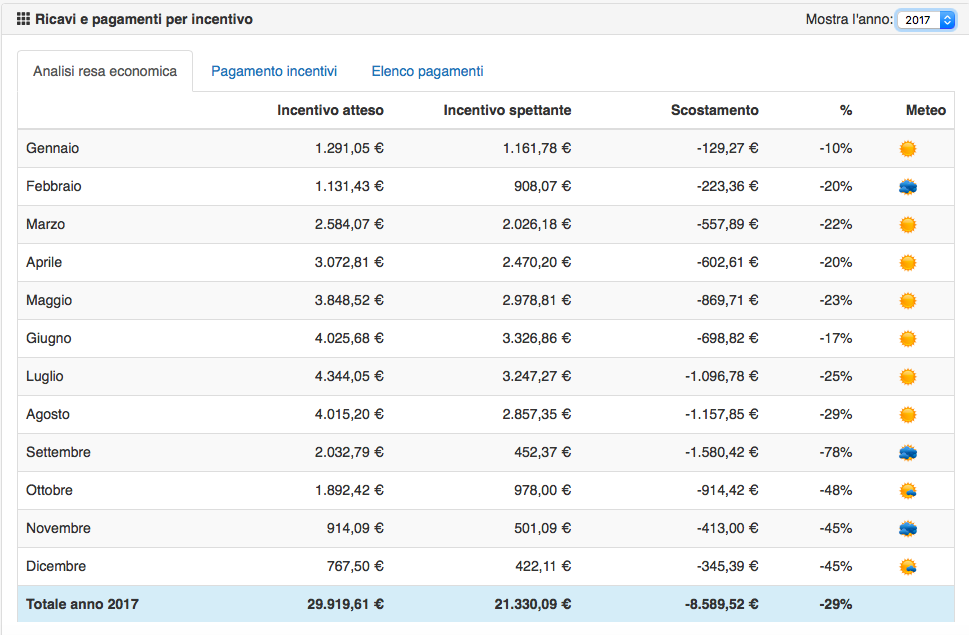Screen dimensions: 969x635
Task: Click the sun icon in the Marzo row
Action: click(x=907, y=225)
